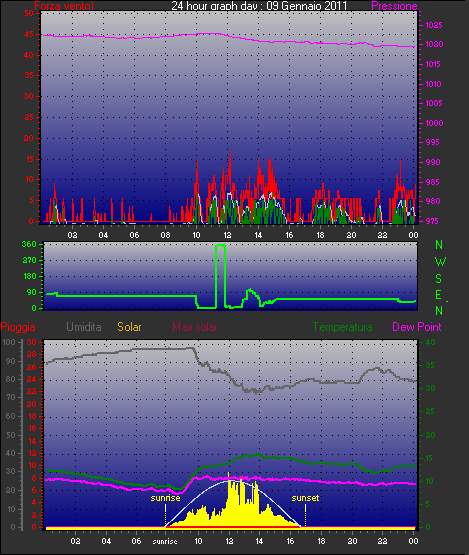Click the 360 degree spike in the wind direction graph
Screen dimensions: 469x555
(x=220, y=245)
